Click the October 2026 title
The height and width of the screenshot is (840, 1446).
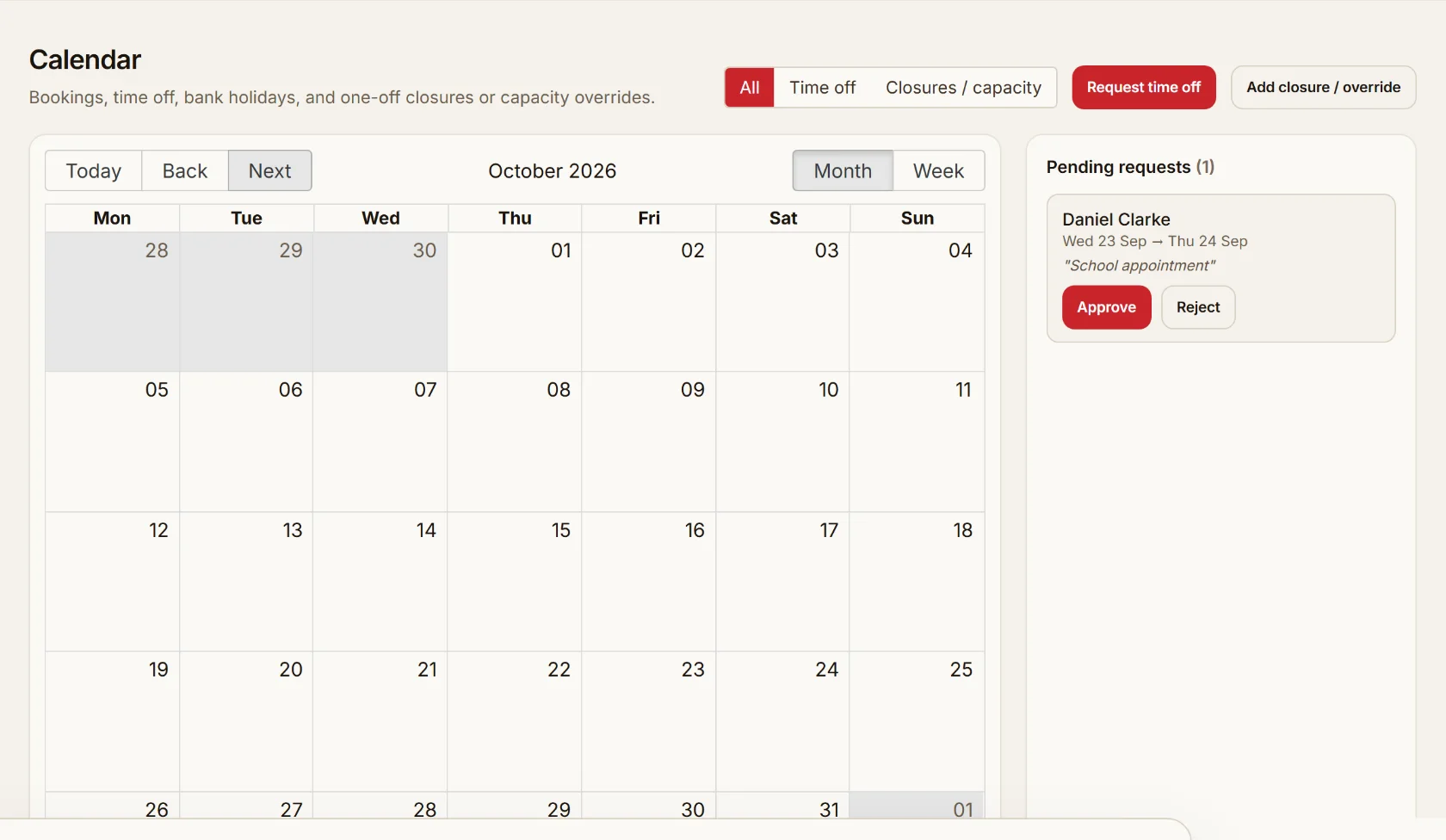point(553,171)
